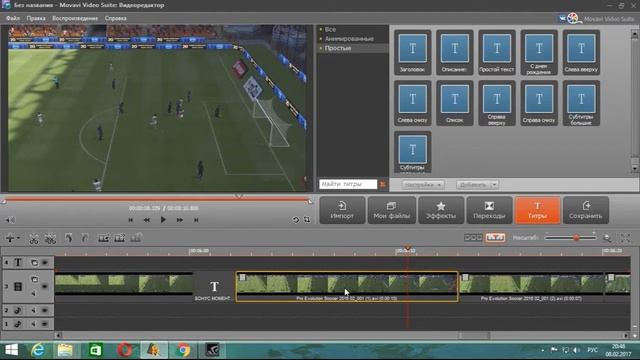
Task: Click the crop icon under the preview
Action: (x=307, y=220)
